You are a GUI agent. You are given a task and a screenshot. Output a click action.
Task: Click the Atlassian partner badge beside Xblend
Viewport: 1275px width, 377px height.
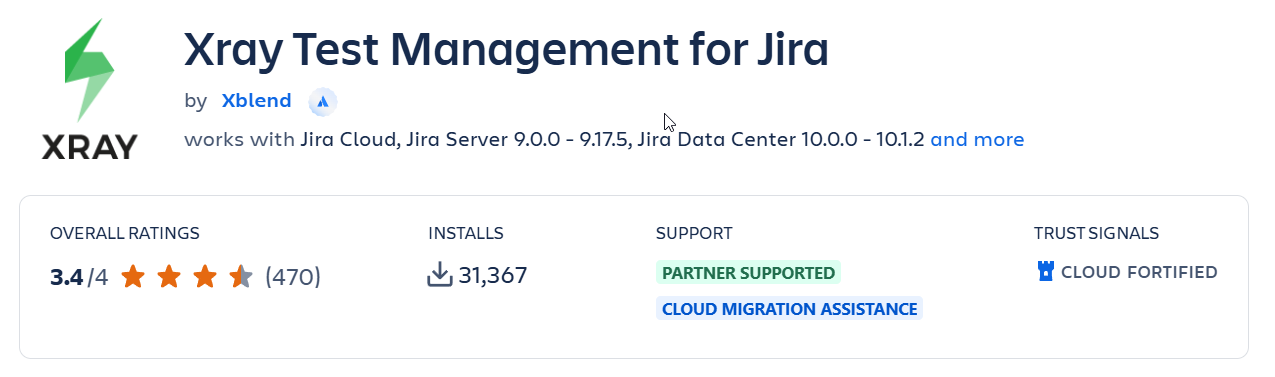[323, 101]
